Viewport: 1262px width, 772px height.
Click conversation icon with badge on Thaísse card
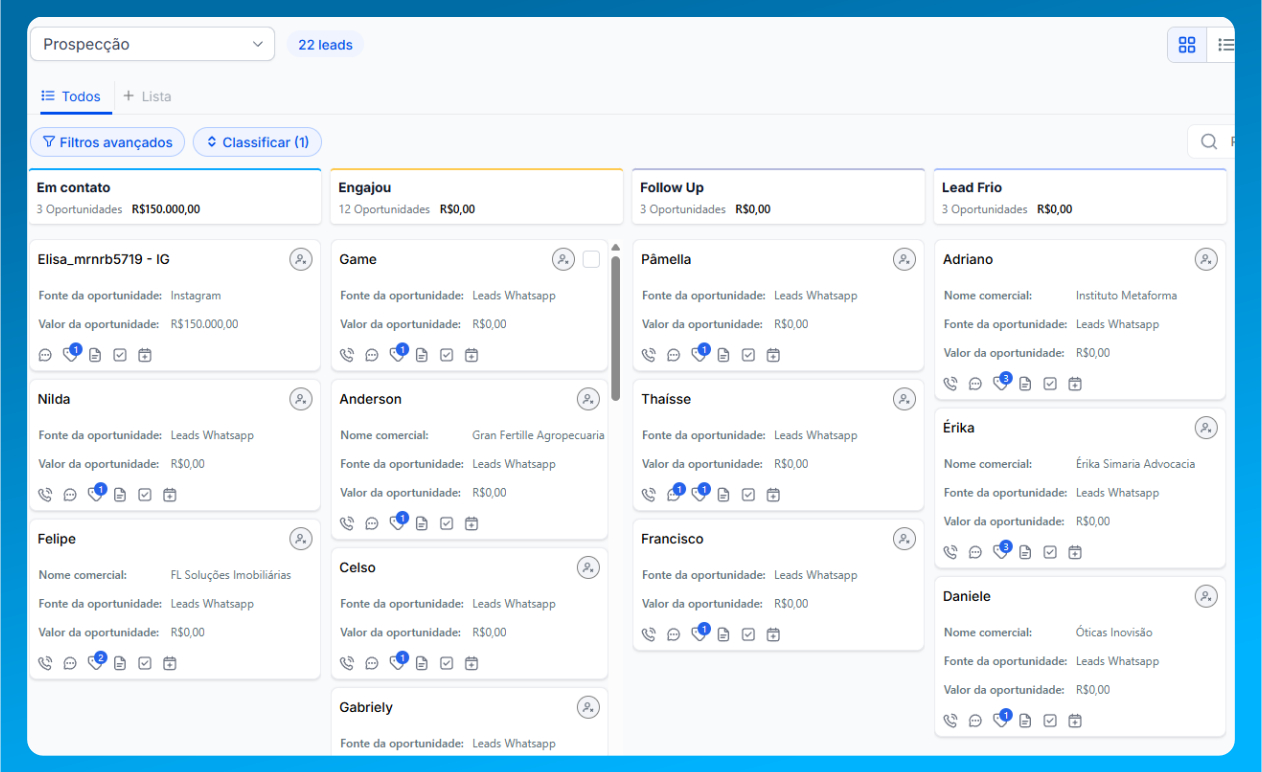674,495
